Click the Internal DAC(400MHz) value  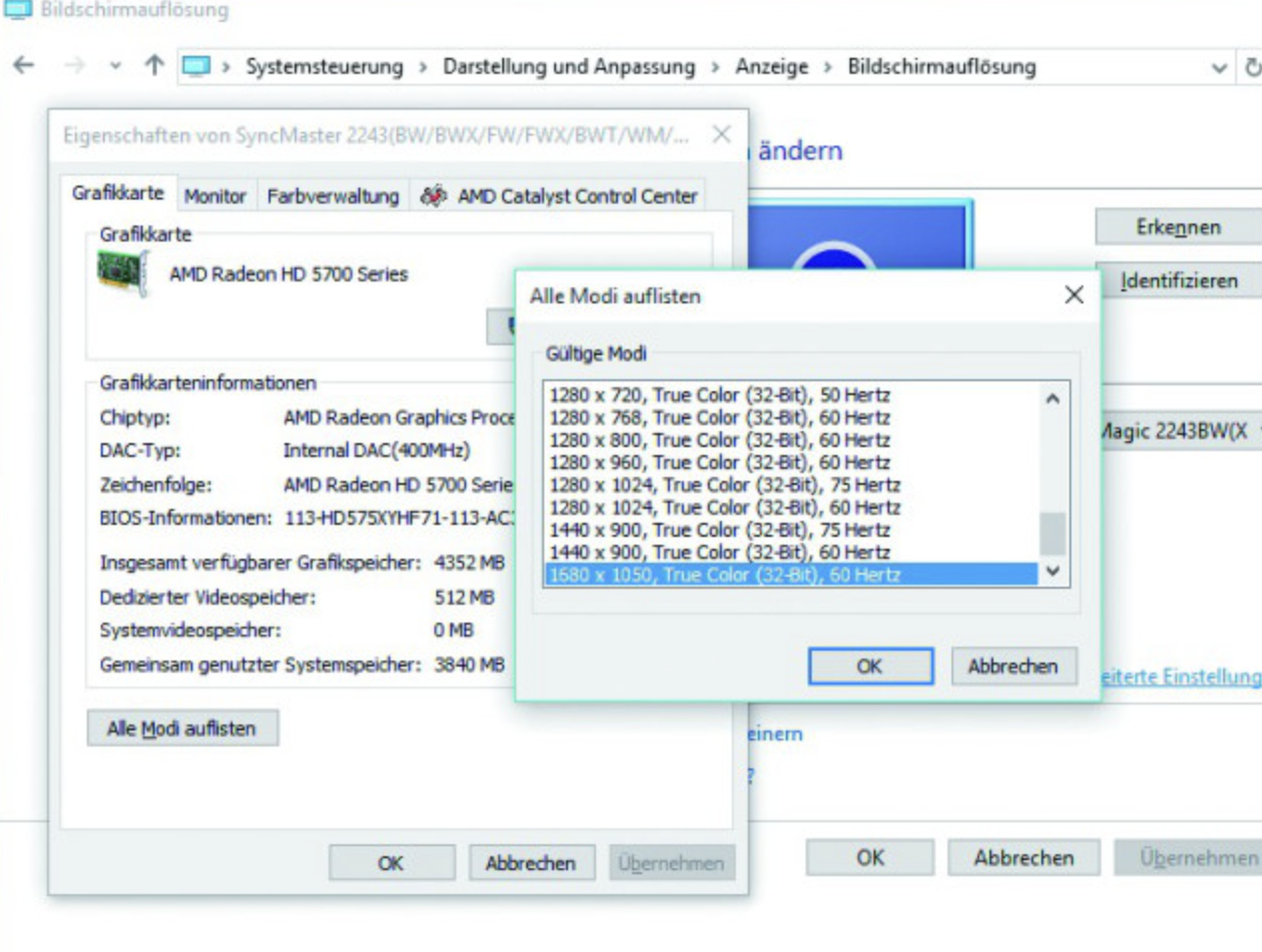click(376, 451)
